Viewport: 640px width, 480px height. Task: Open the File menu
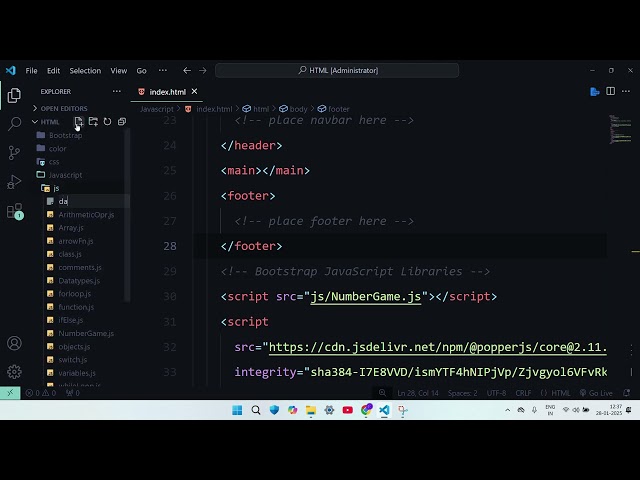point(31,71)
